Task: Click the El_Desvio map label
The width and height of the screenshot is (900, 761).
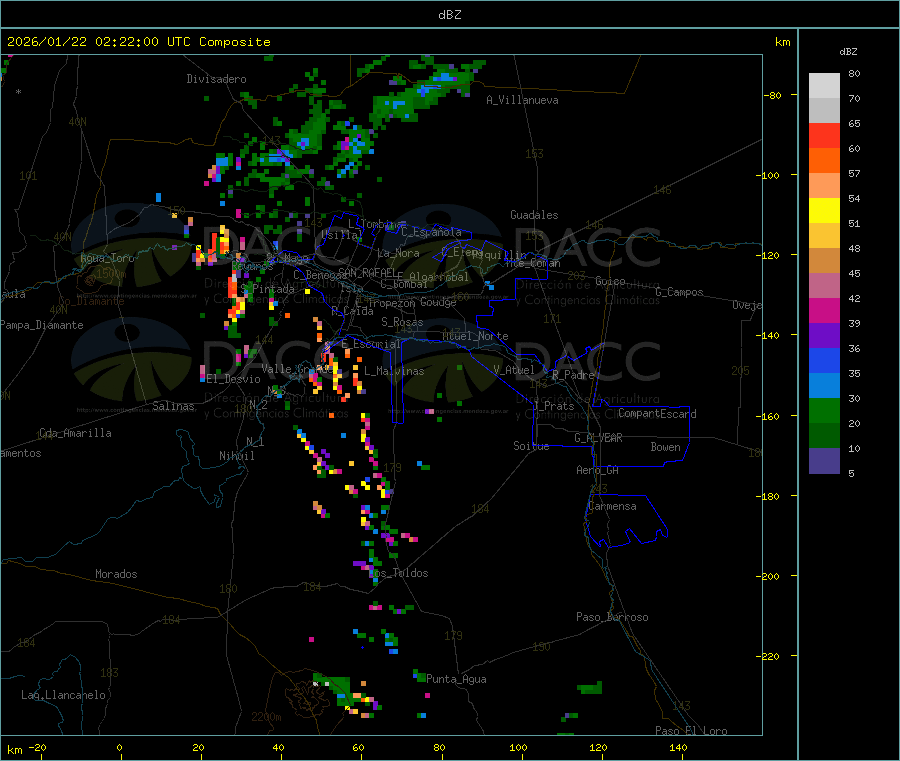Action: [234, 379]
